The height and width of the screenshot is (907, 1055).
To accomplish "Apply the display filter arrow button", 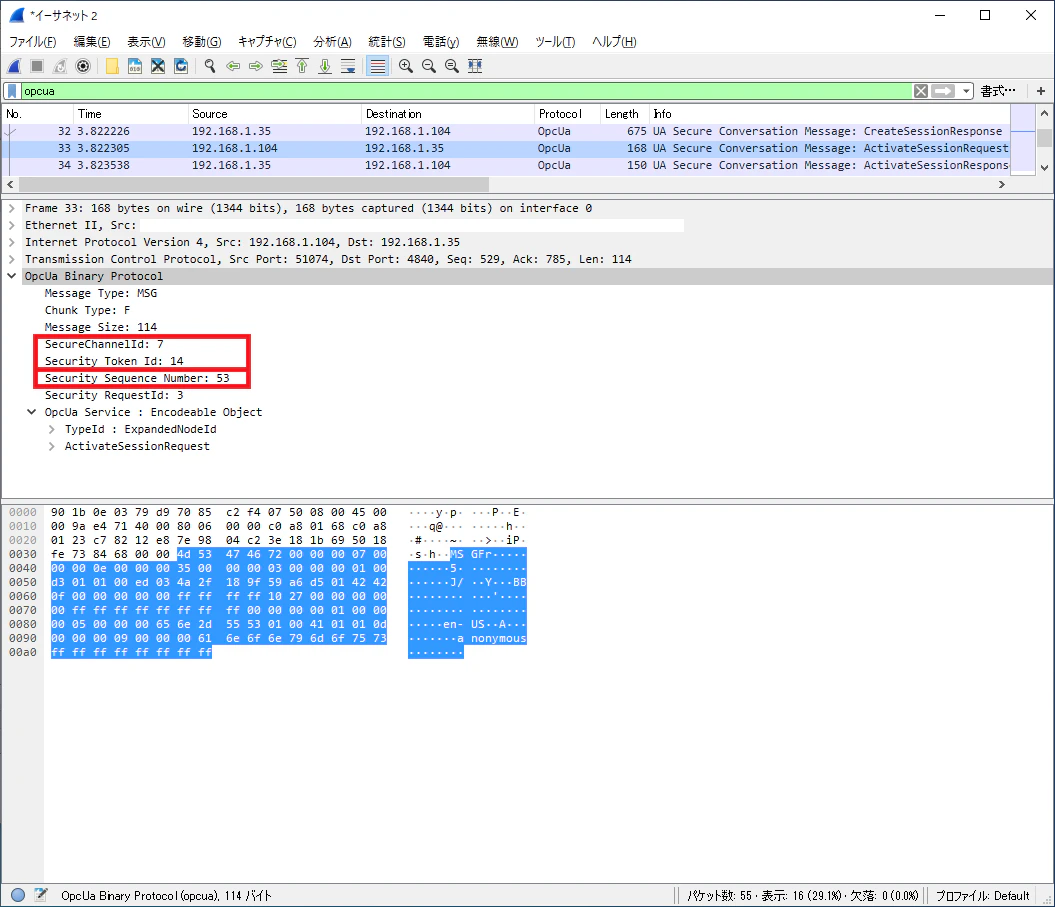I will [943, 91].
